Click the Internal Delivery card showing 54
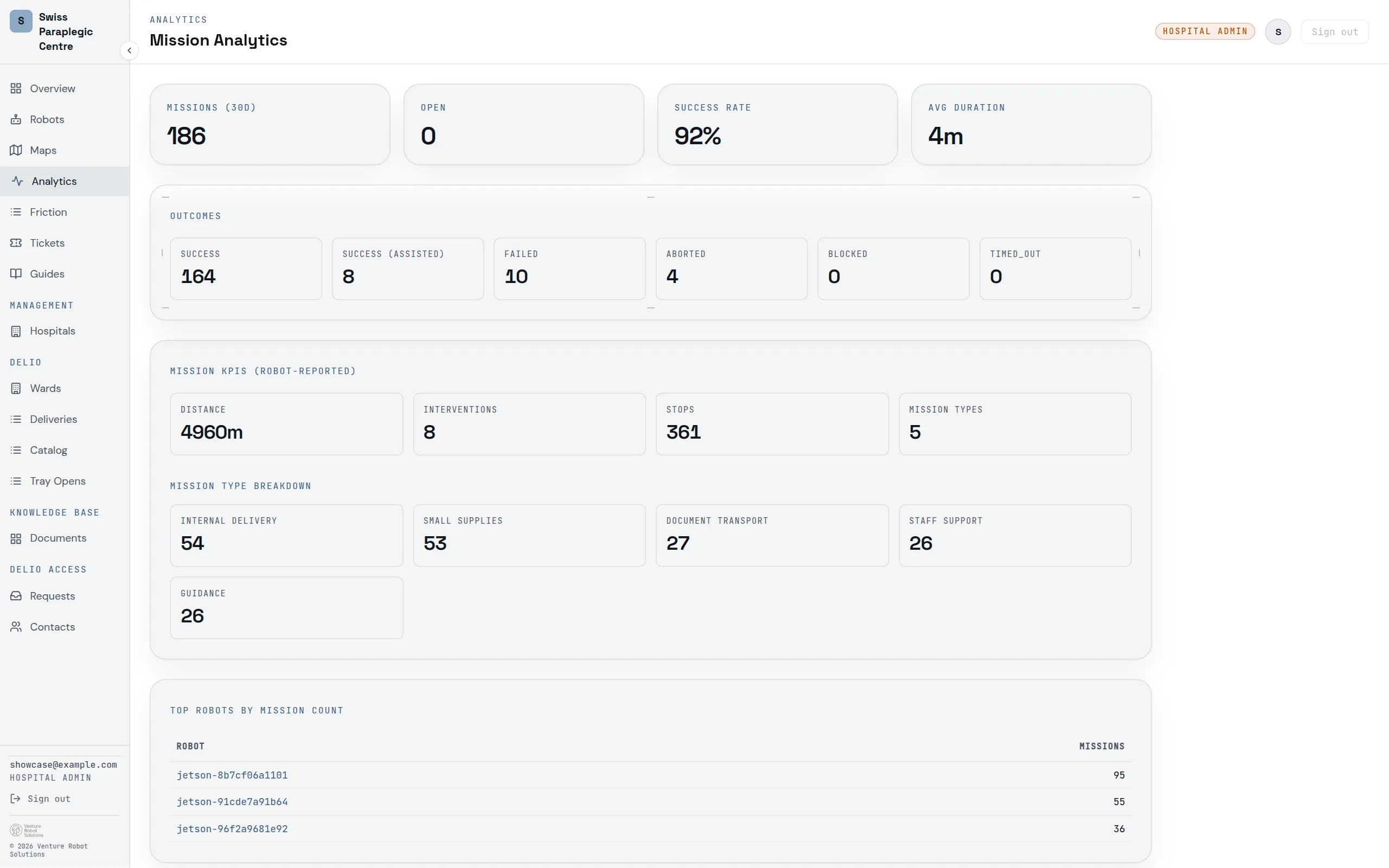 pyautogui.click(x=286, y=536)
